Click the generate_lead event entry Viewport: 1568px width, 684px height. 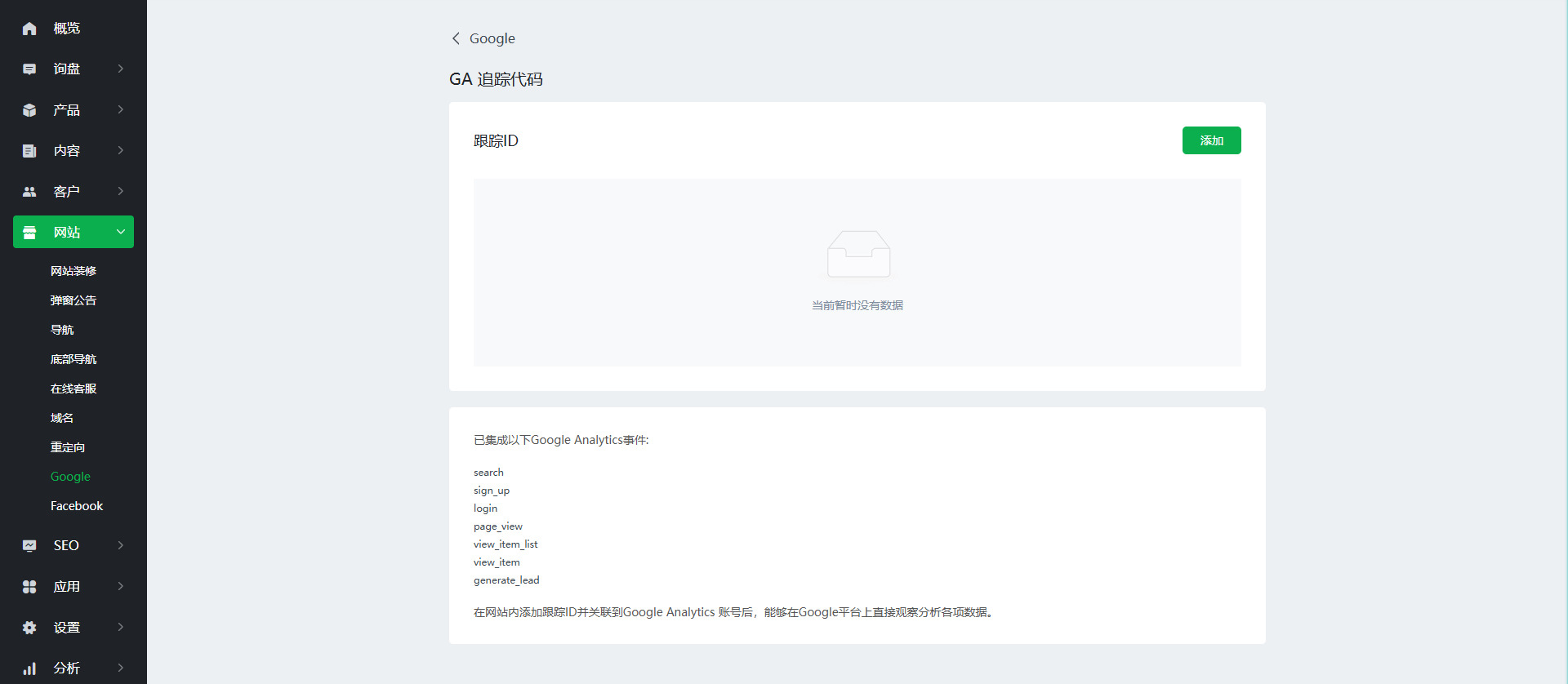click(x=506, y=580)
